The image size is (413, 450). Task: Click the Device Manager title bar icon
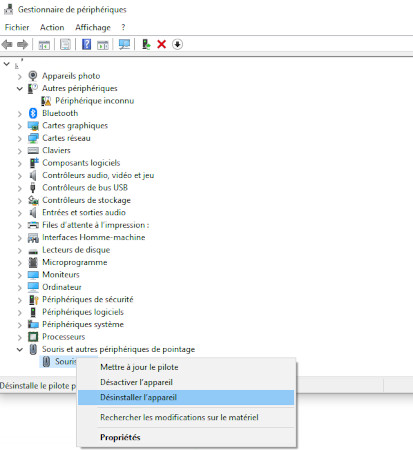pyautogui.click(x=8, y=9)
